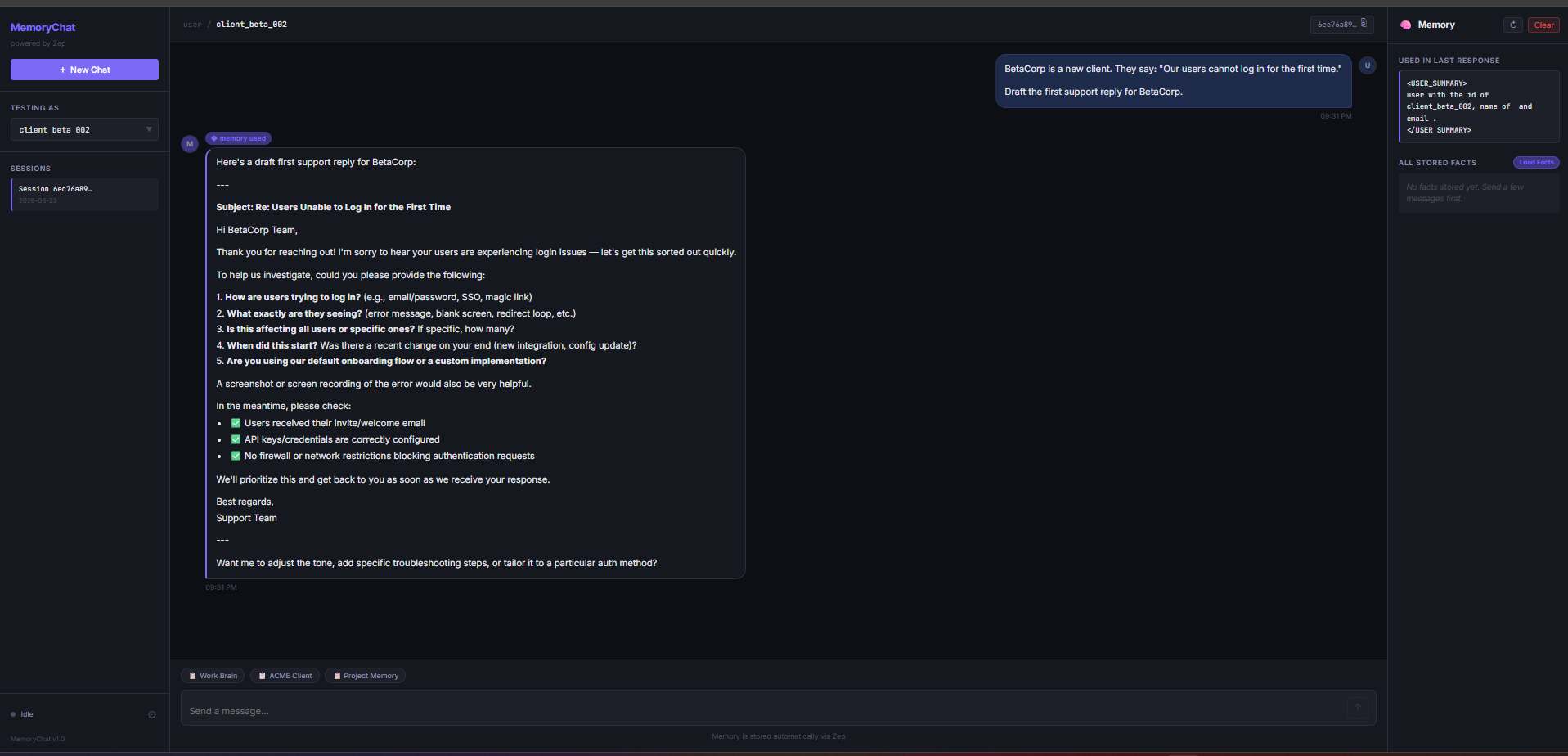Click the invite/welcome email checkmark

point(236,423)
